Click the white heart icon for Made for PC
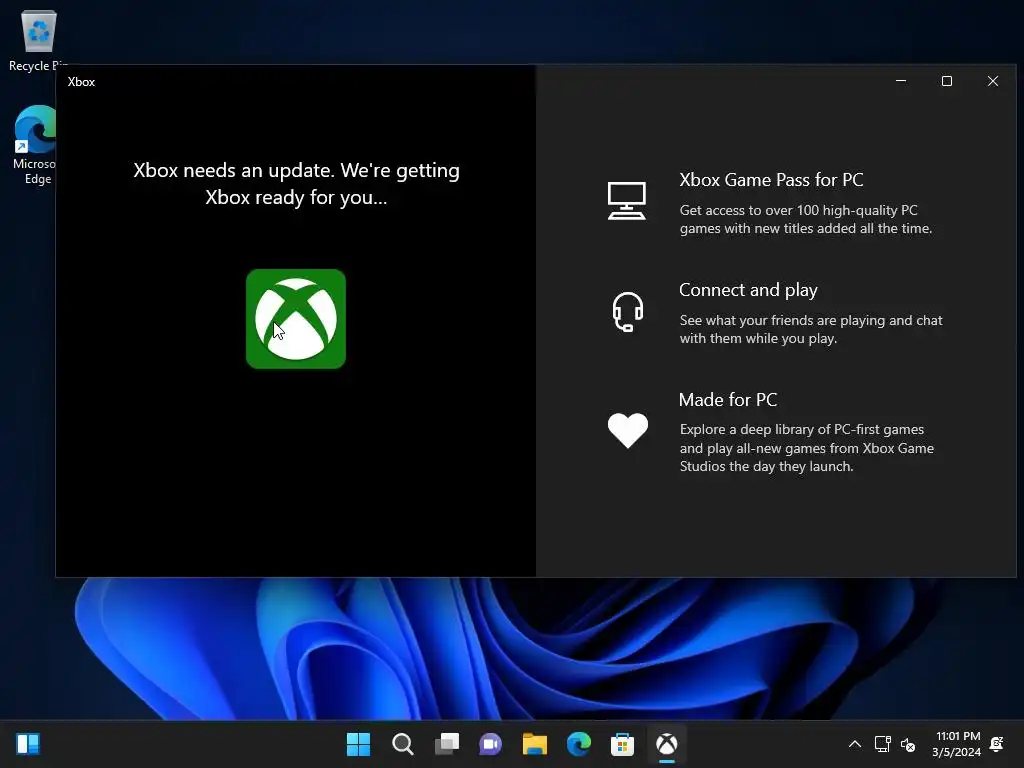 pyautogui.click(x=628, y=430)
